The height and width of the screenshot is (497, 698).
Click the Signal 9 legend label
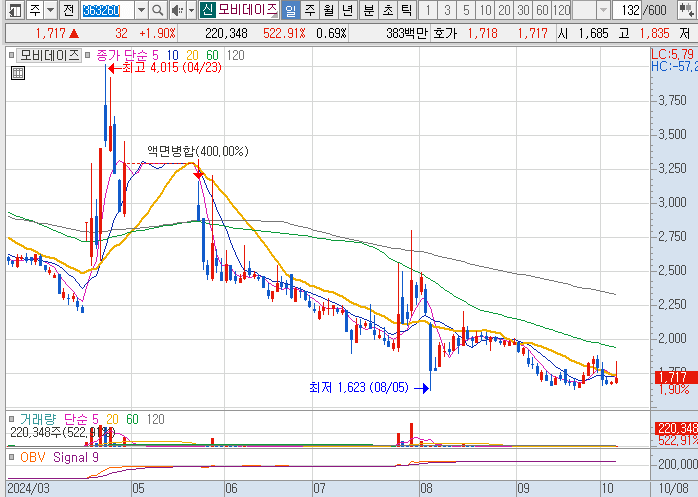[x=76, y=458]
